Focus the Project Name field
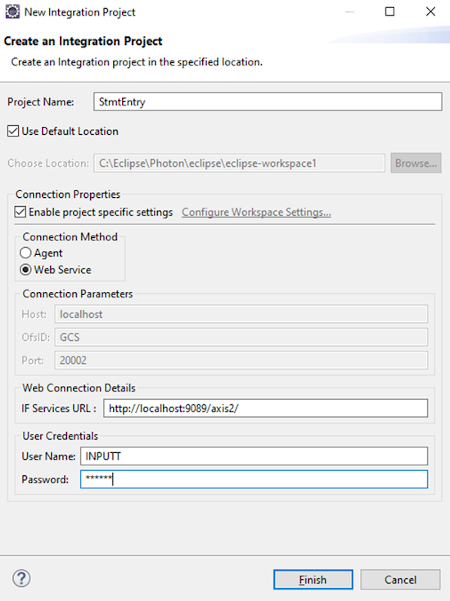Image resolution: width=450 pixels, height=601 pixels. click(268, 102)
